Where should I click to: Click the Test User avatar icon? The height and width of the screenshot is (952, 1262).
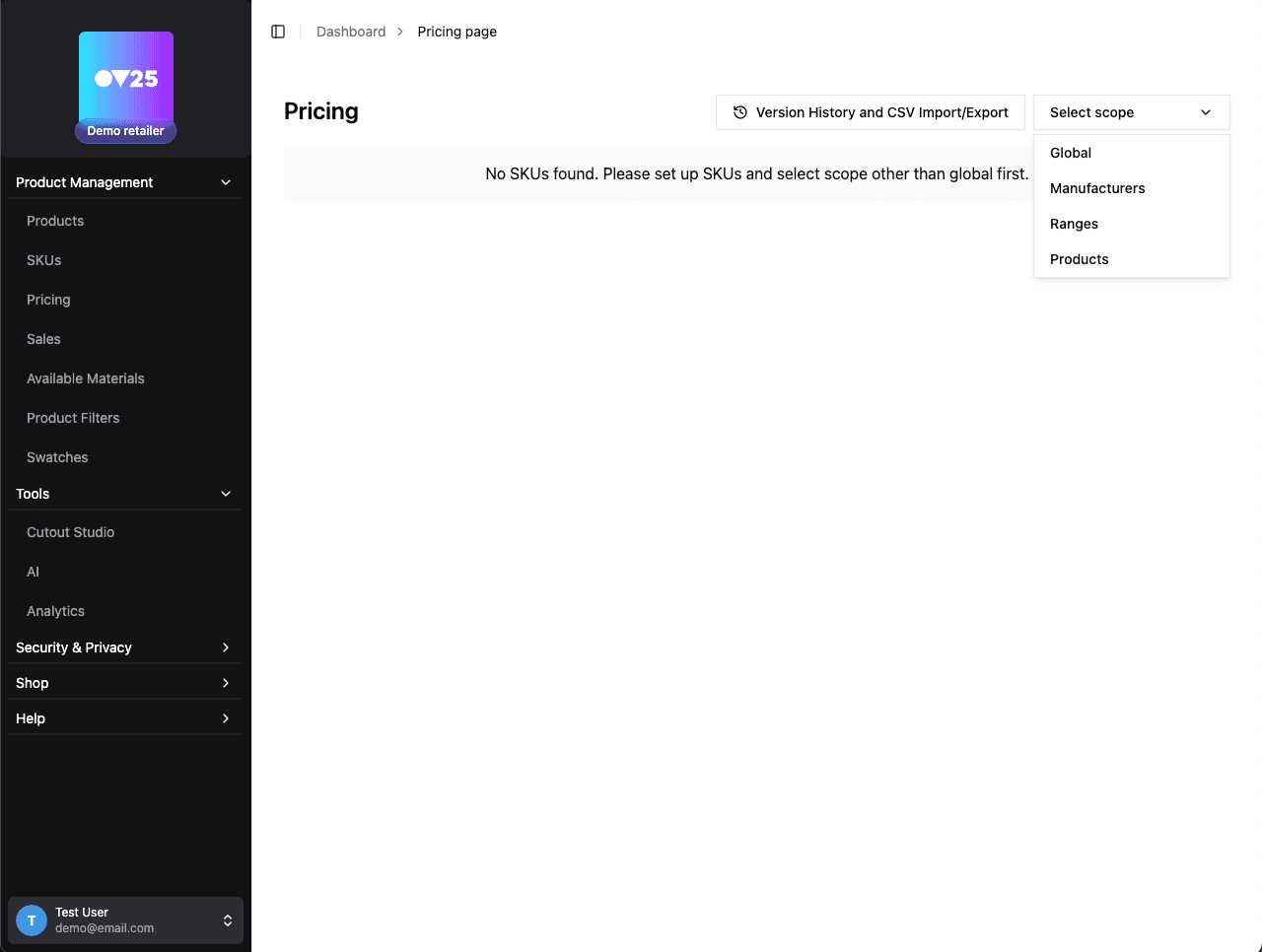click(31, 919)
